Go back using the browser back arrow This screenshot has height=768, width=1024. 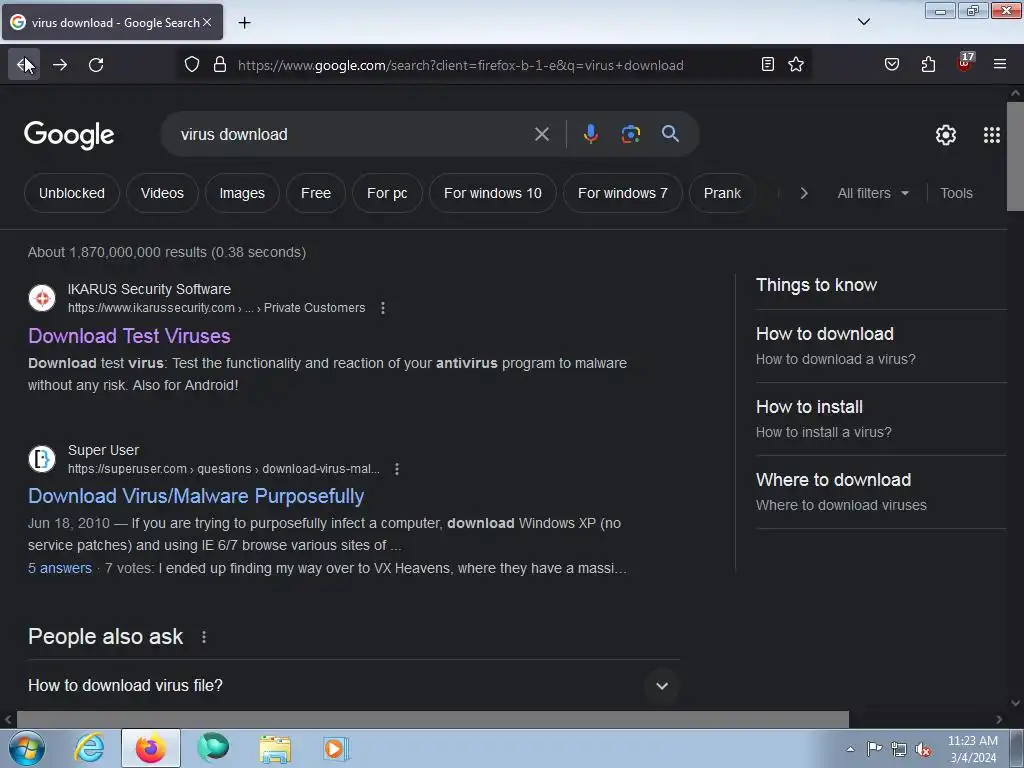[24, 65]
